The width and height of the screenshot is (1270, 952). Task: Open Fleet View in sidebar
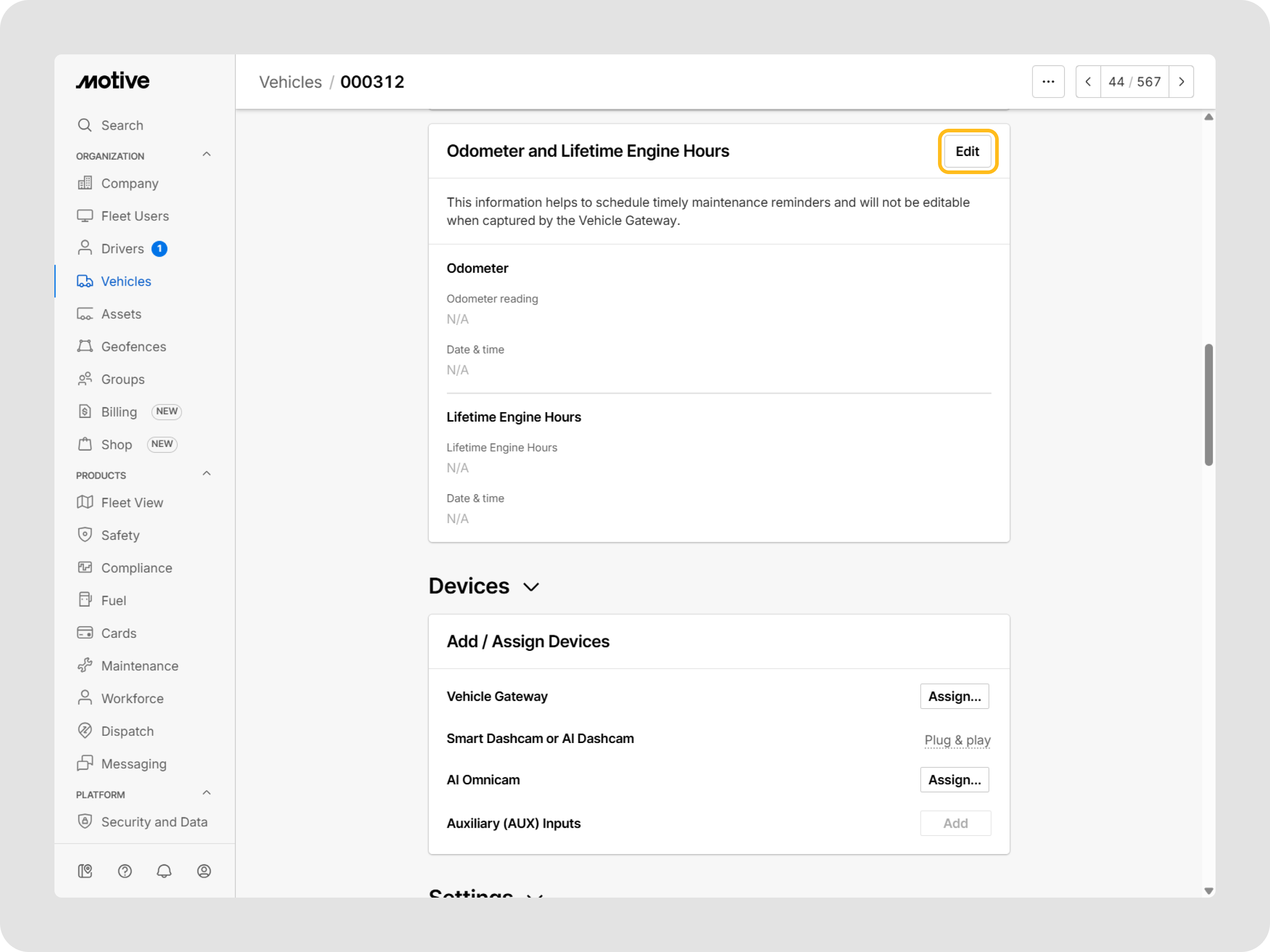coord(132,503)
